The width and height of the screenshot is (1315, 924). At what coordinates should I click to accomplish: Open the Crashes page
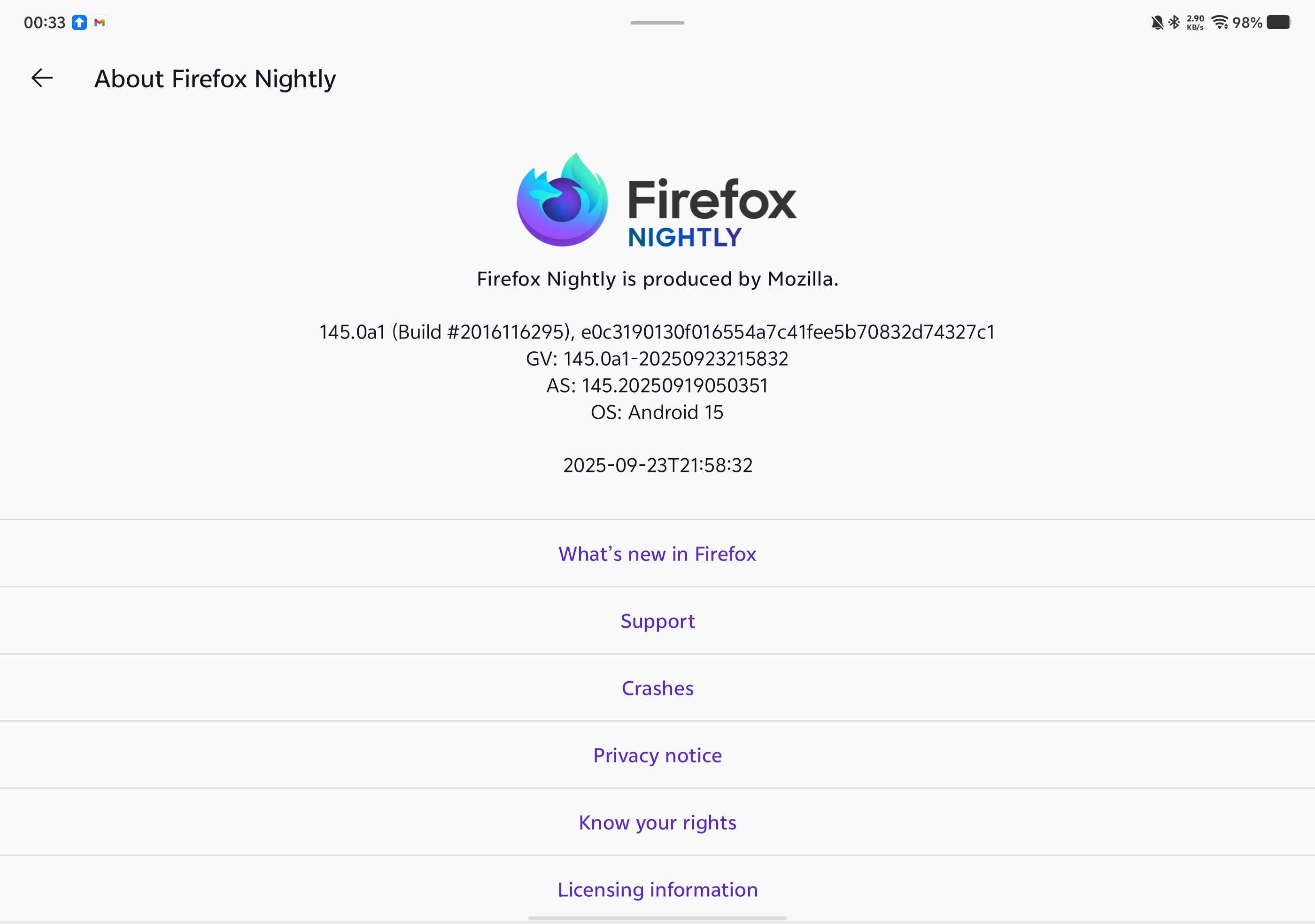[657, 688]
